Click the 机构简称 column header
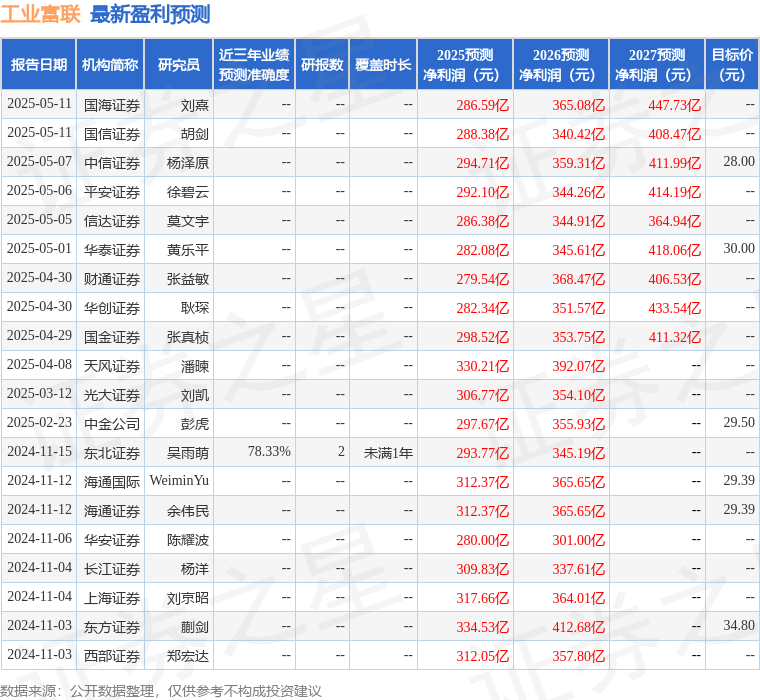Screen dimensions: 760x700 point(110,65)
